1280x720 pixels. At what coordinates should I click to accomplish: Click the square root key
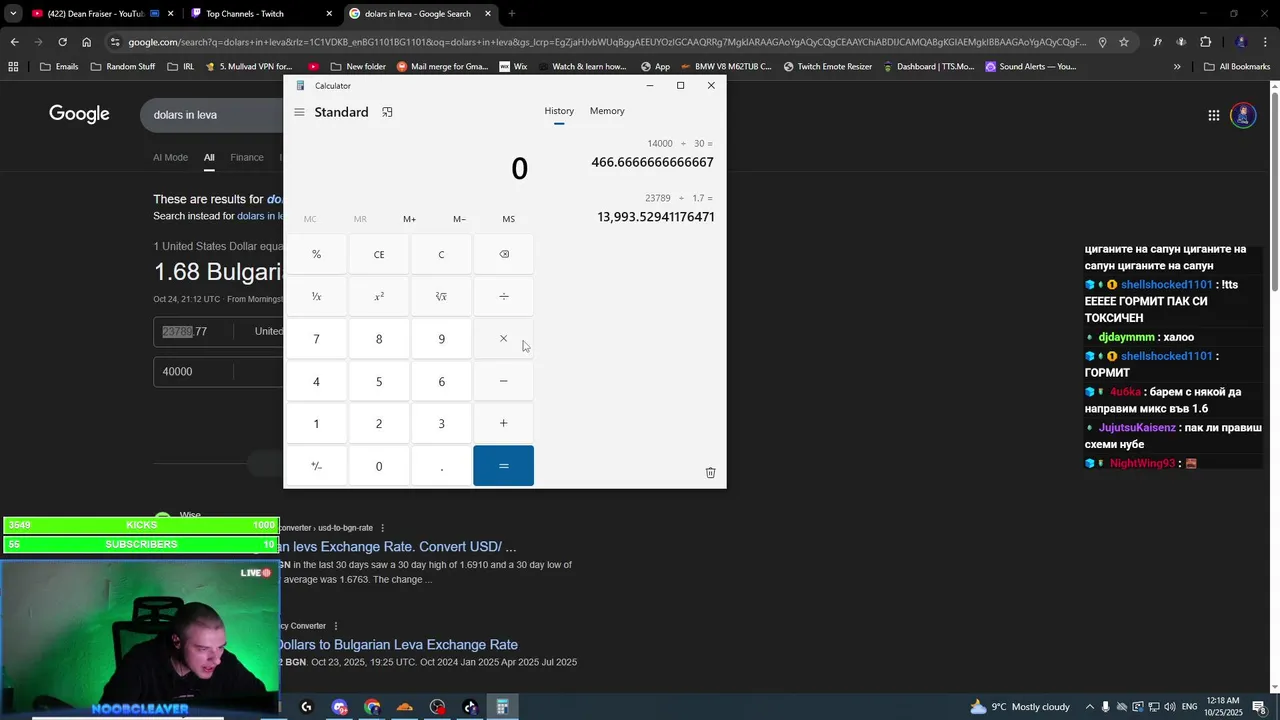point(441,296)
